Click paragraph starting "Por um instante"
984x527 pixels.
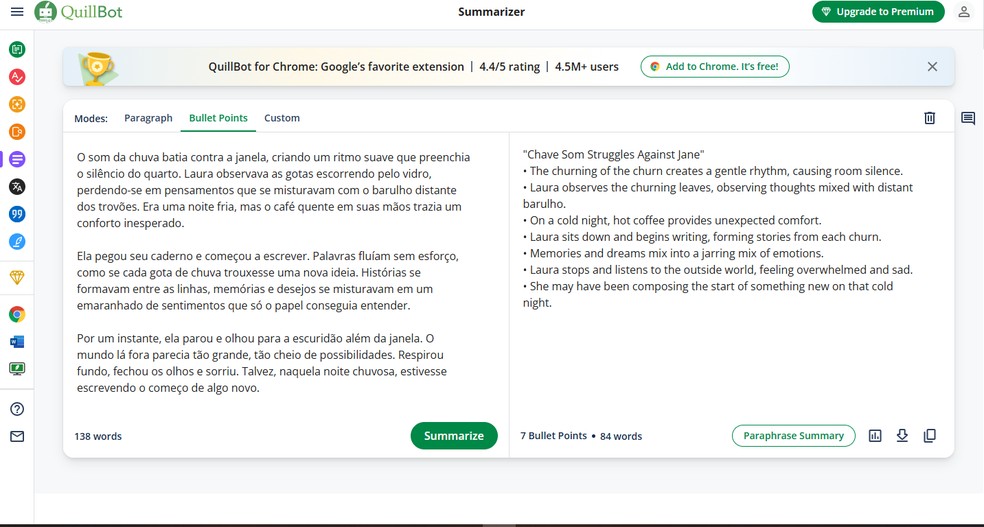(x=264, y=363)
